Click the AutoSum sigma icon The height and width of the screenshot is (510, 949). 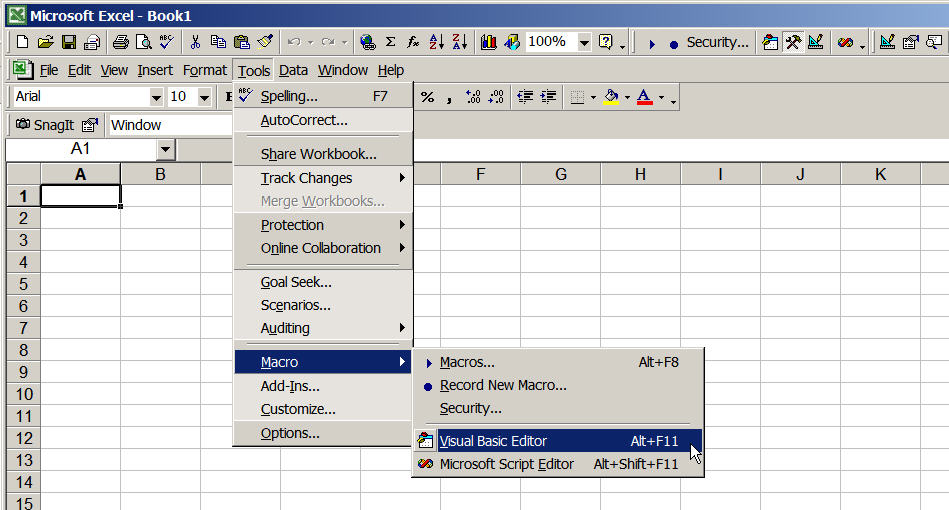coord(390,42)
